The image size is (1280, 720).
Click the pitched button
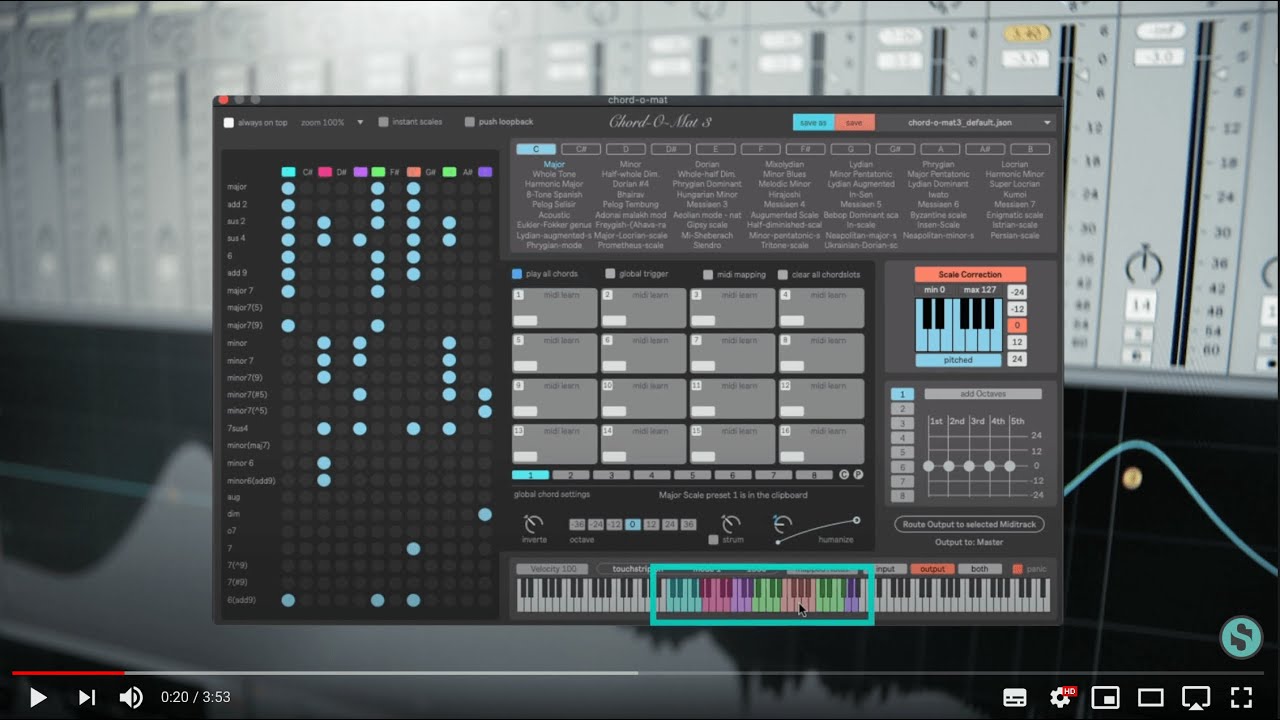tap(958, 360)
